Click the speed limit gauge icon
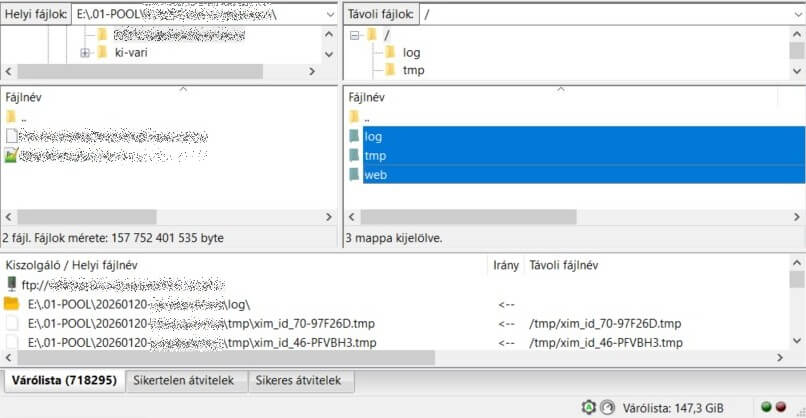Screen dimensions: 806x418 [607, 407]
